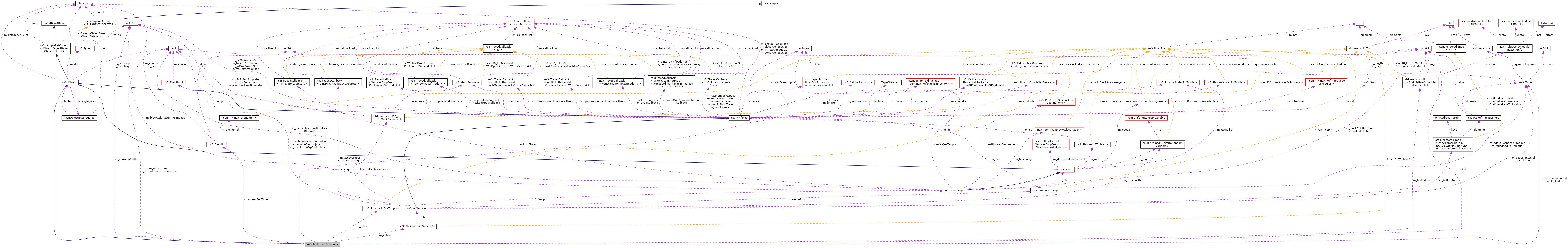This screenshot has width=1568, height=248.
Task: Select the ns3::Object::Aggregates node
Action: (79, 118)
